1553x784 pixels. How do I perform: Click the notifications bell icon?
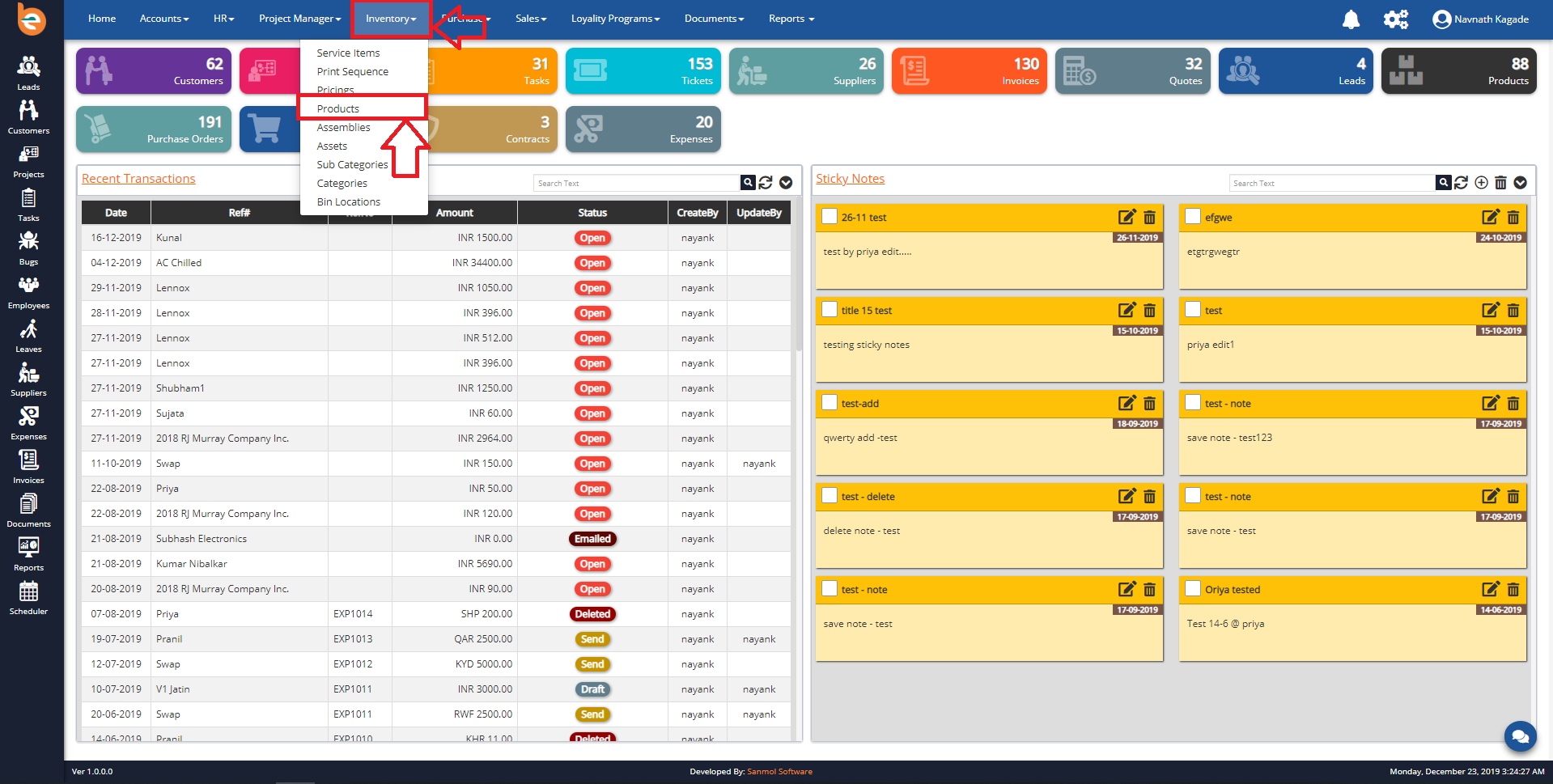pos(1351,19)
